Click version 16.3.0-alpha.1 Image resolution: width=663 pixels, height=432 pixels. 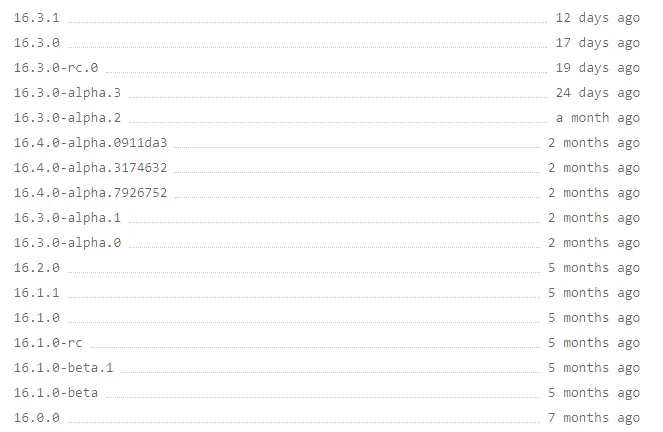(67, 217)
